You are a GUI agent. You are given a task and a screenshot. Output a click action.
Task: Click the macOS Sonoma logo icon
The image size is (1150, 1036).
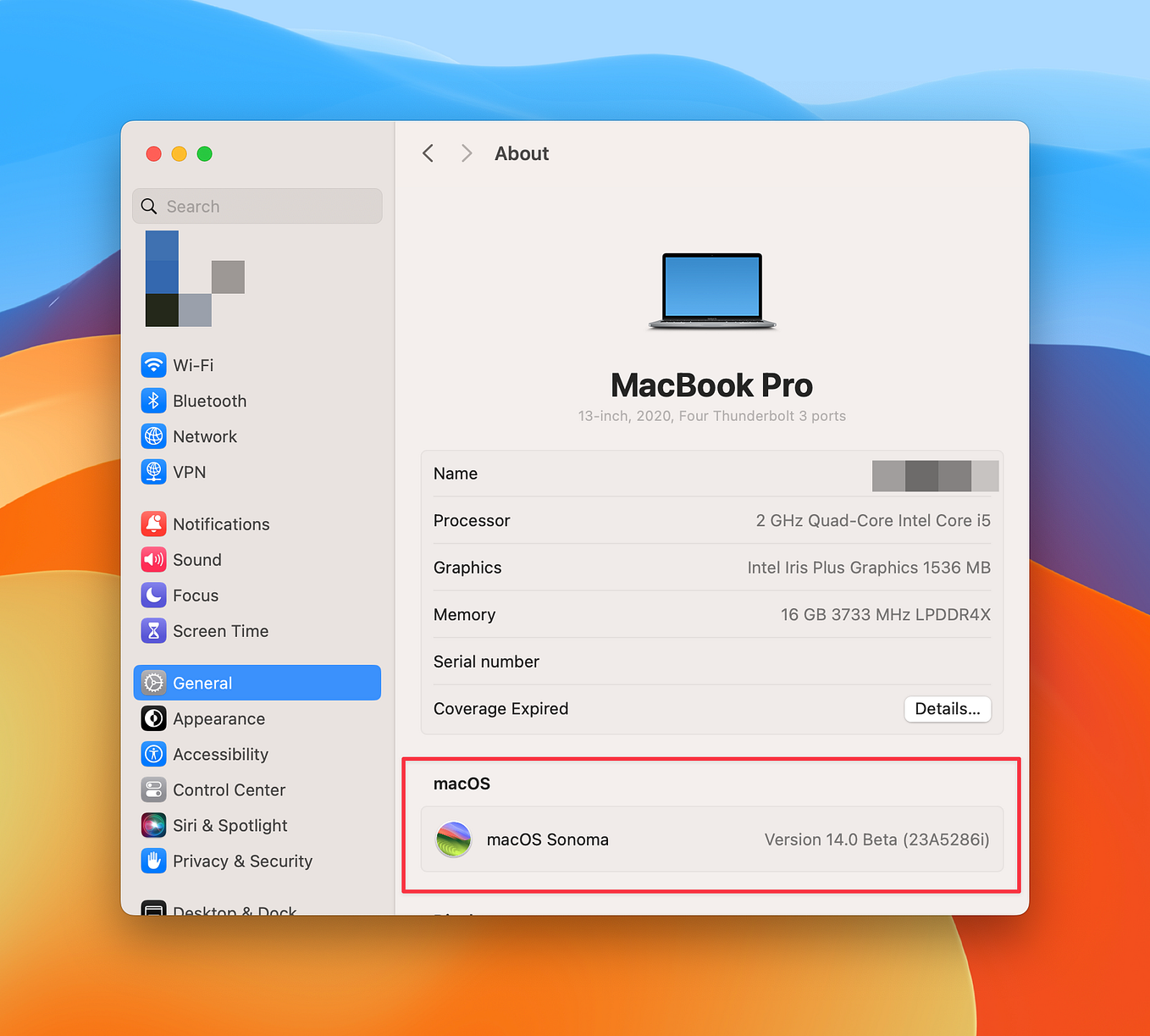(453, 839)
